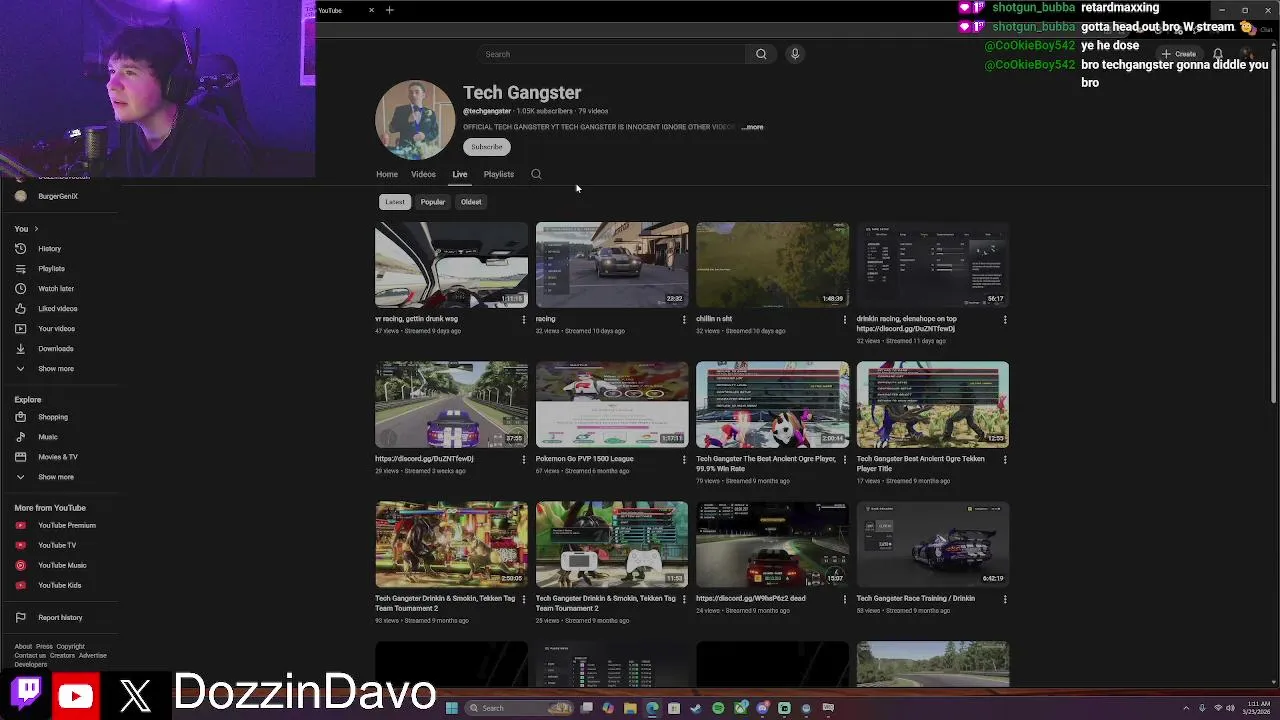The width and height of the screenshot is (1280, 720).
Task: Open Movies & TV in Explore
Action: click(57, 457)
